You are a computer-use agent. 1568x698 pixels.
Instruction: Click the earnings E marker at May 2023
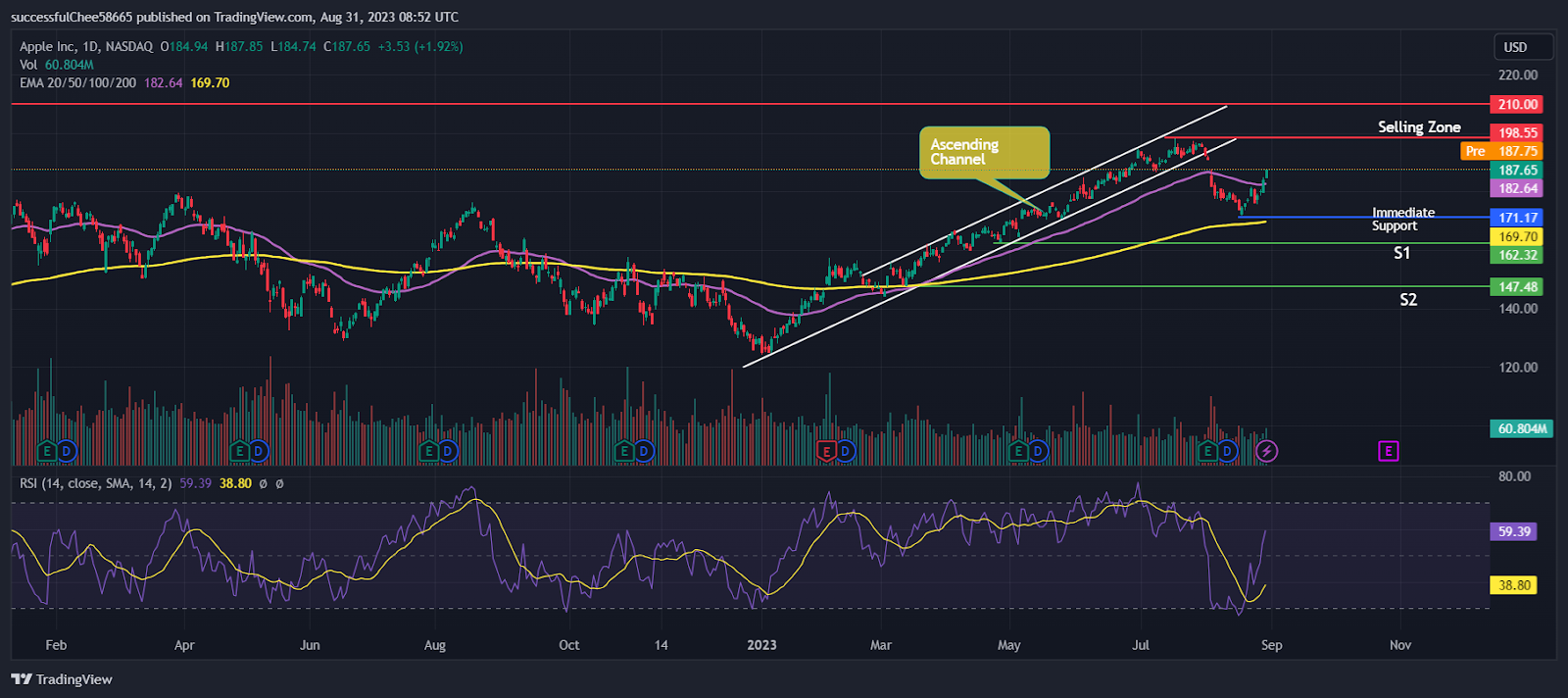(1018, 451)
